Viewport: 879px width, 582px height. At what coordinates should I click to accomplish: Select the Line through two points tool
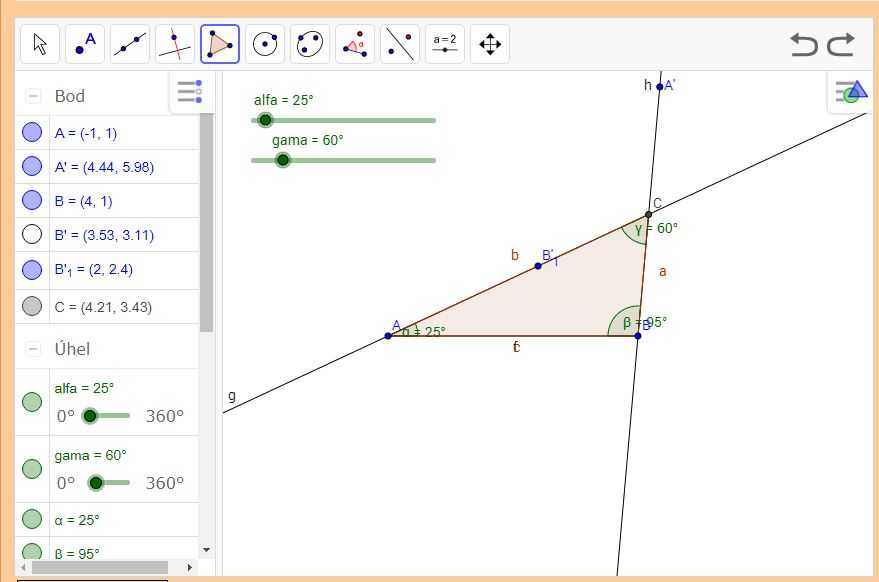[x=130, y=44]
